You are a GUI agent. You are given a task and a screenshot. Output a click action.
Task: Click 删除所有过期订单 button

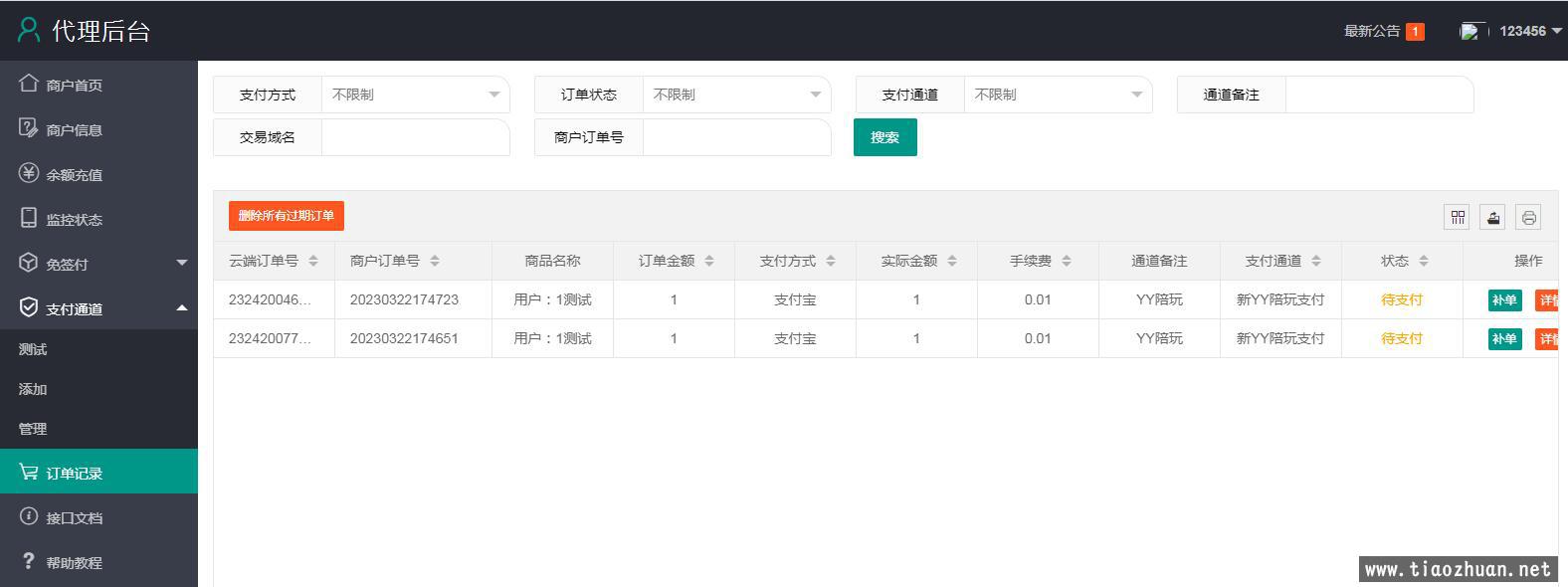(287, 216)
